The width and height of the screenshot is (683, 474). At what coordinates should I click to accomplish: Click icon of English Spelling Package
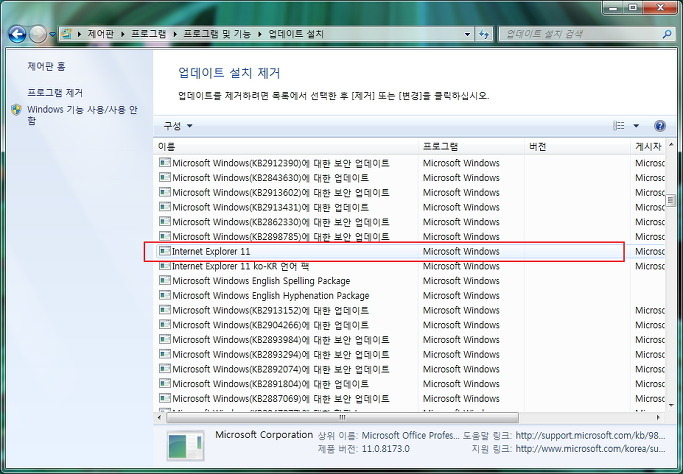click(164, 281)
